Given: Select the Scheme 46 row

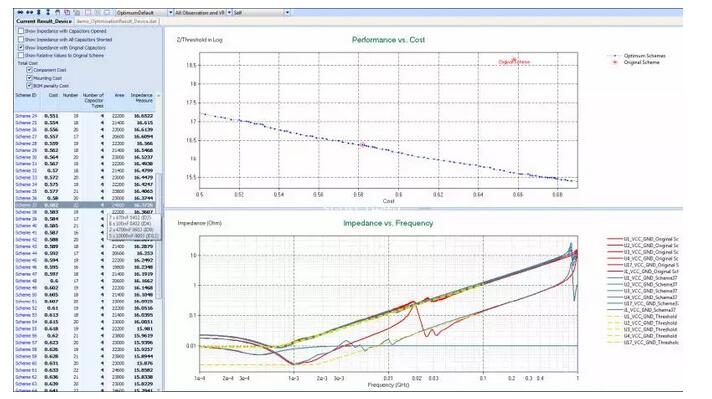Looking at the screenshot, I should click(85, 267).
